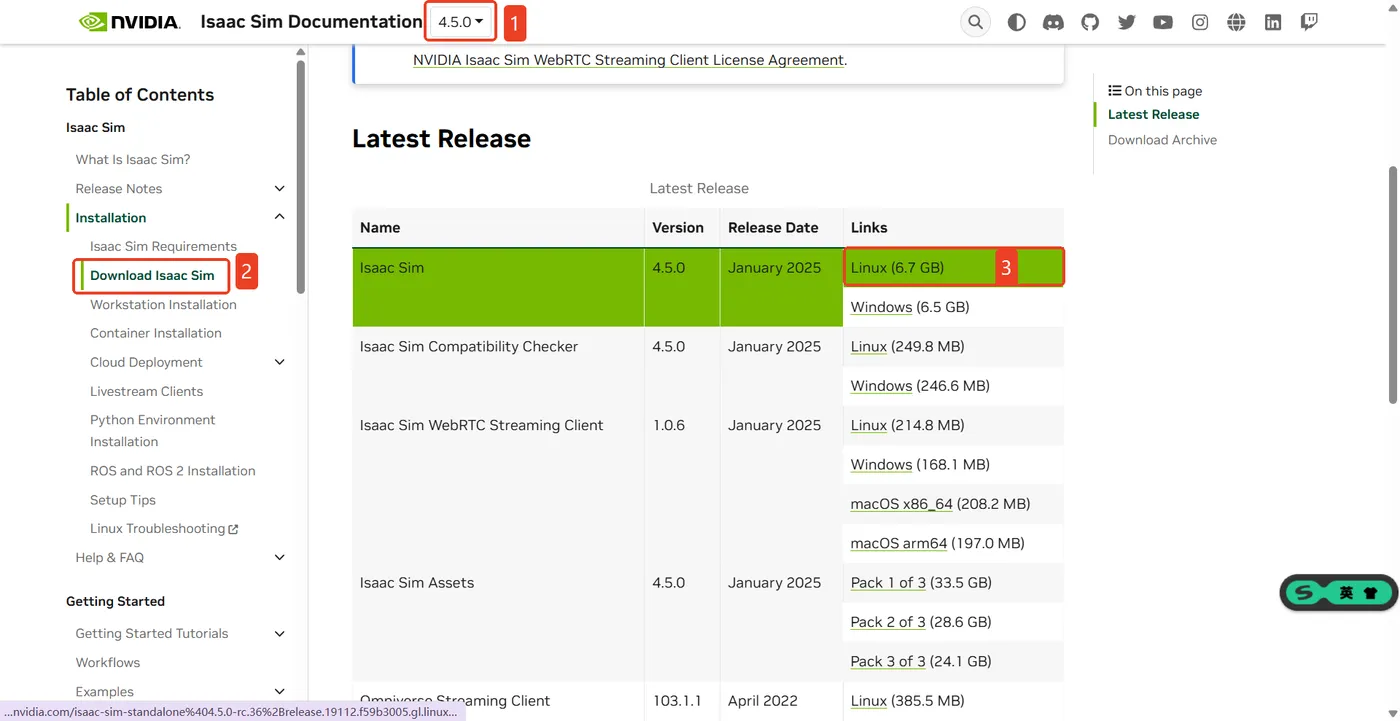Download Assets Pack 3 of 3
Viewport: 1400px width, 721px height.
888,661
